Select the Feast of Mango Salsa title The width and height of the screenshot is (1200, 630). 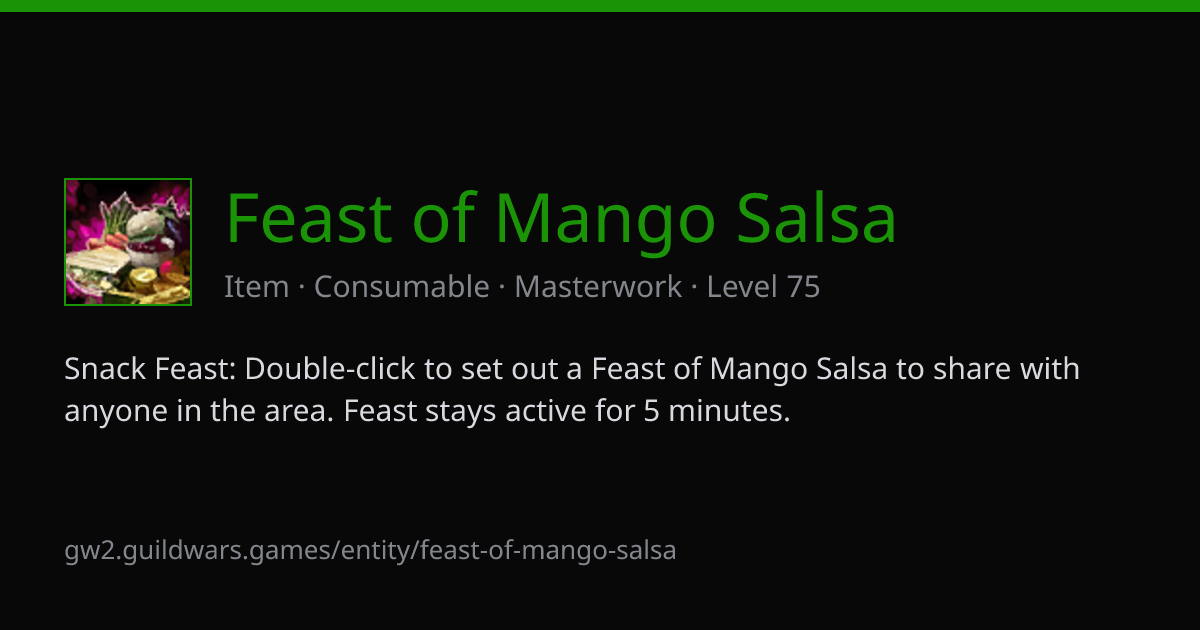[561, 219]
